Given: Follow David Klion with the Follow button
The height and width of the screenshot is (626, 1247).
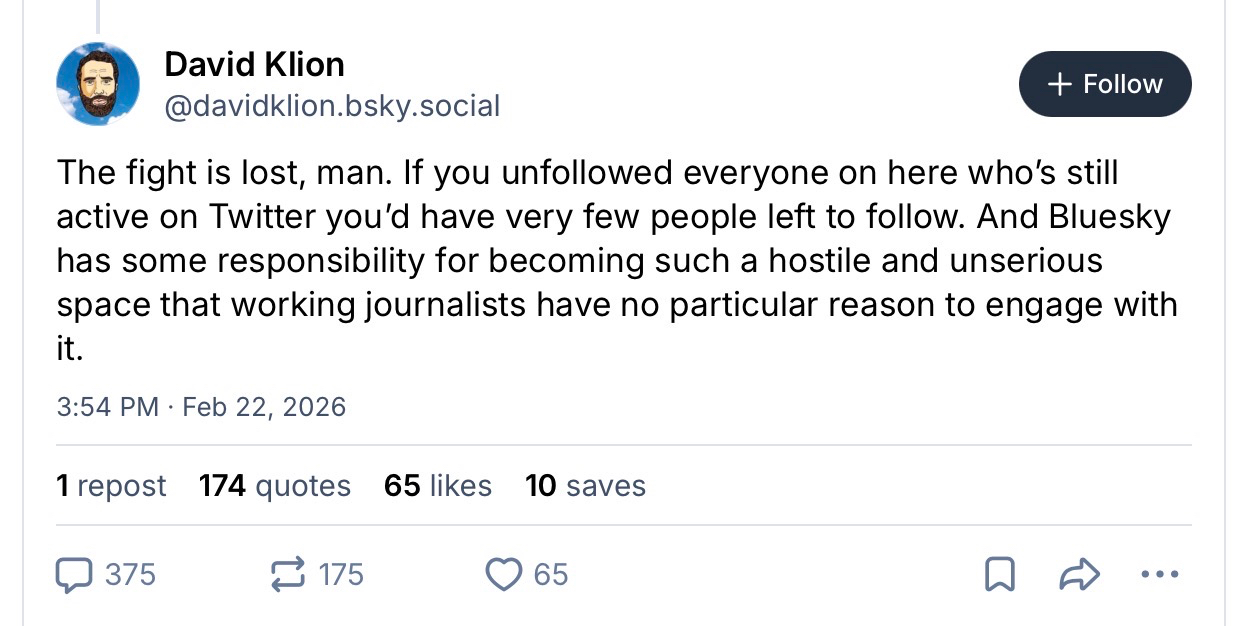Looking at the screenshot, I should tap(1105, 84).
